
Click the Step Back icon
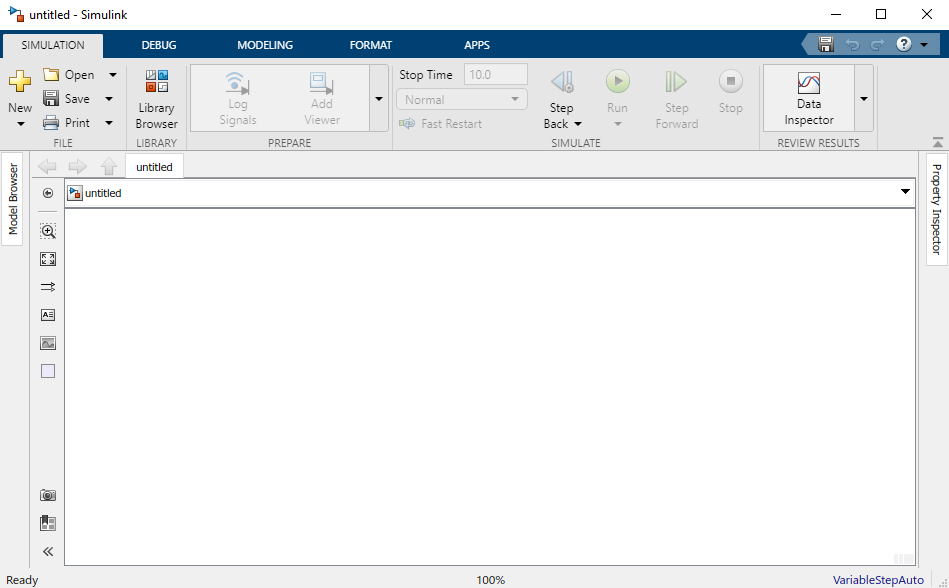(x=562, y=82)
